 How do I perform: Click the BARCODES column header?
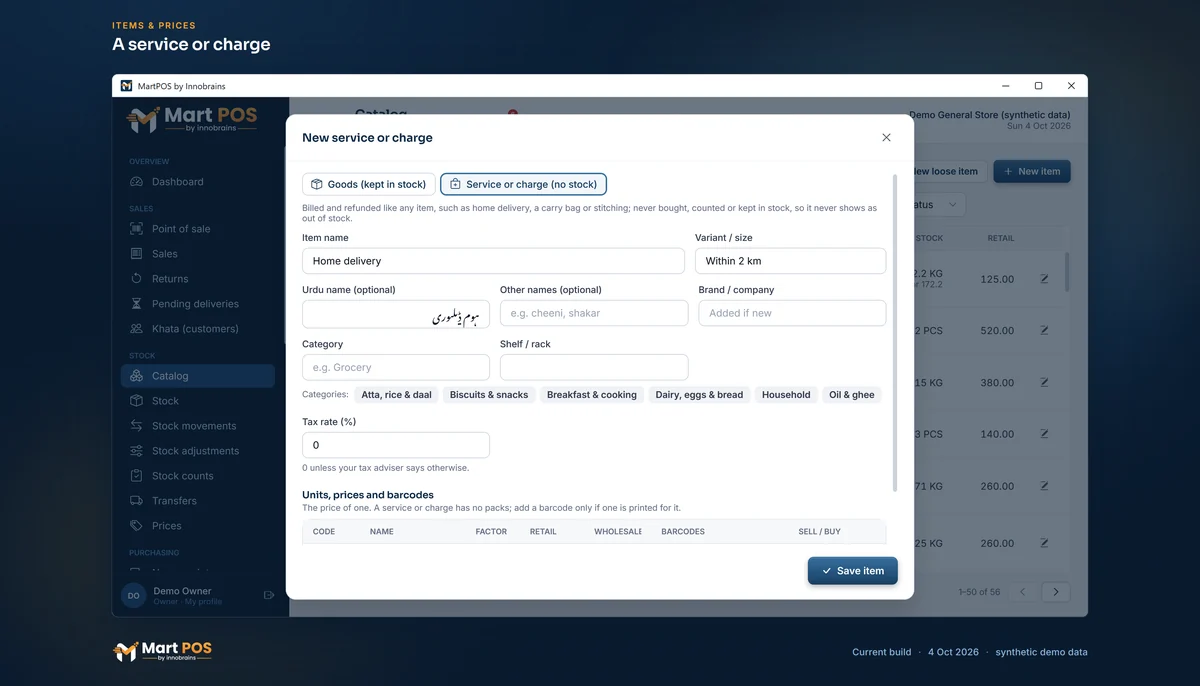click(x=683, y=532)
